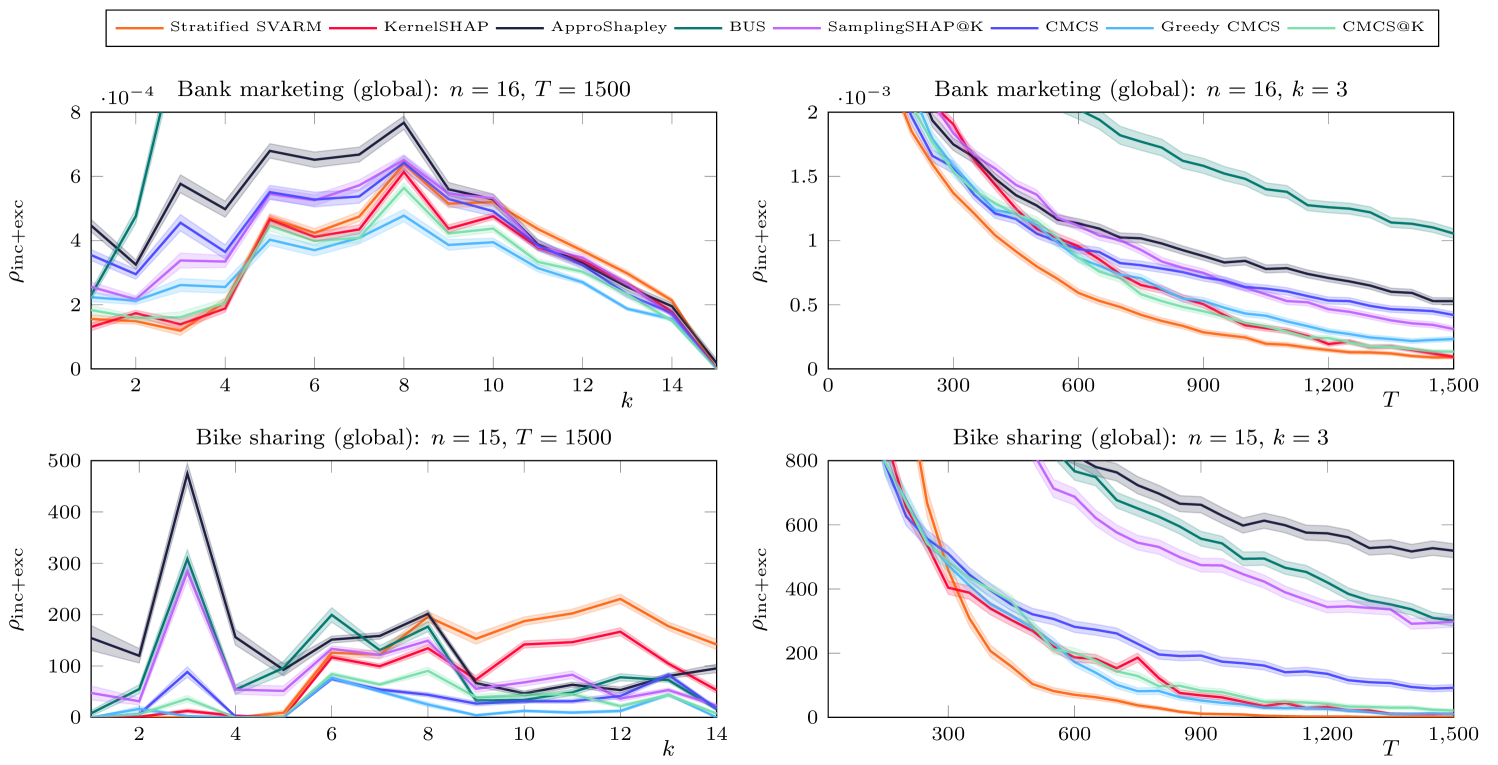Click x-axis tick 10 in Bike sharing T = 1500 chart
The width and height of the screenshot is (1498, 765).
(x=523, y=735)
